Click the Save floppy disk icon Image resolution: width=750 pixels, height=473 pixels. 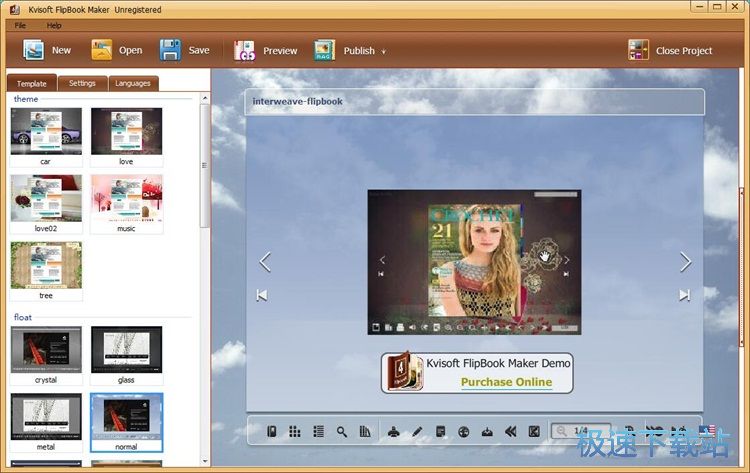170,50
